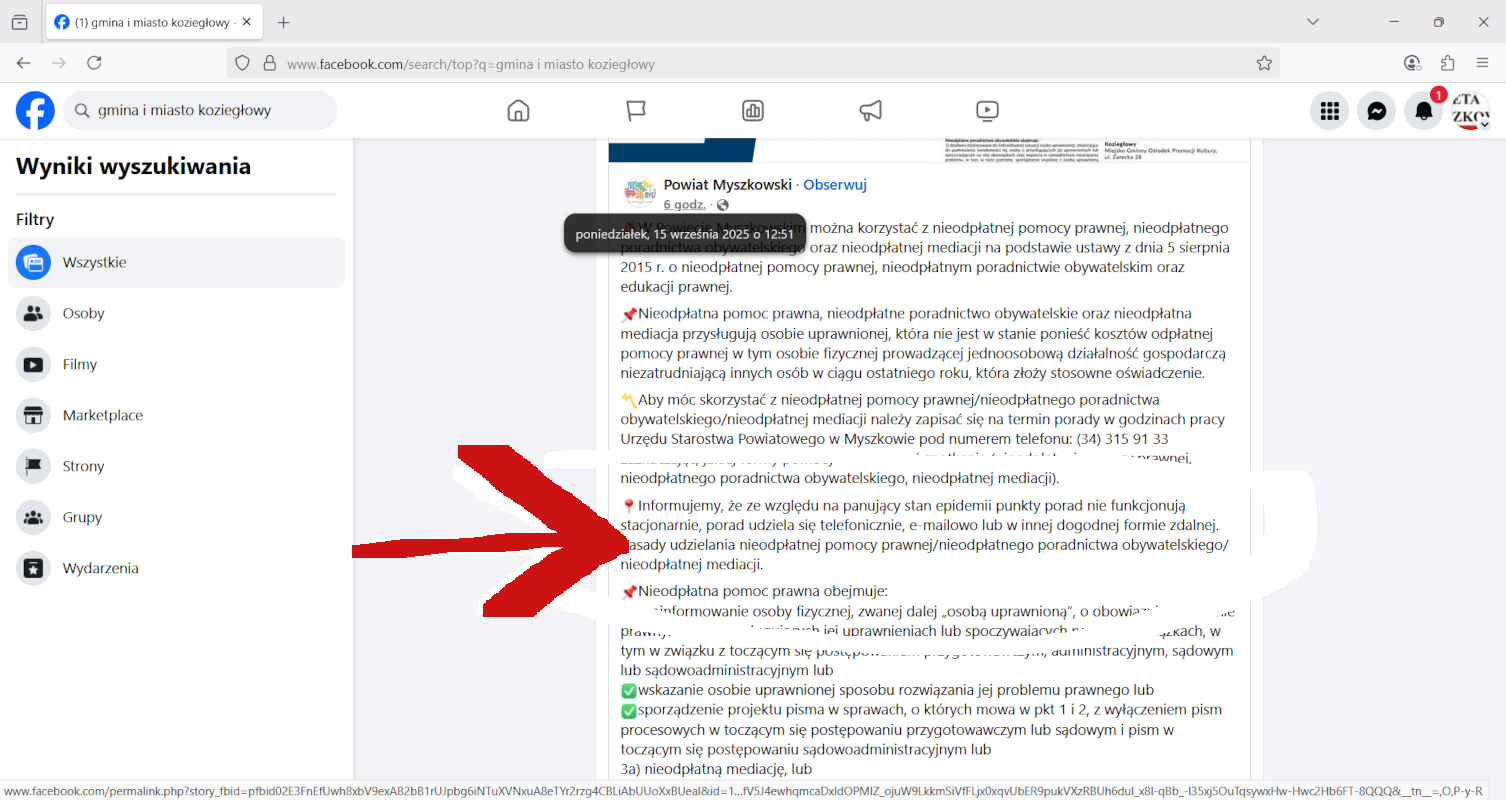This screenshot has width=1506, height=800.
Task: Open the Ads megaphone icon
Action: 870,111
